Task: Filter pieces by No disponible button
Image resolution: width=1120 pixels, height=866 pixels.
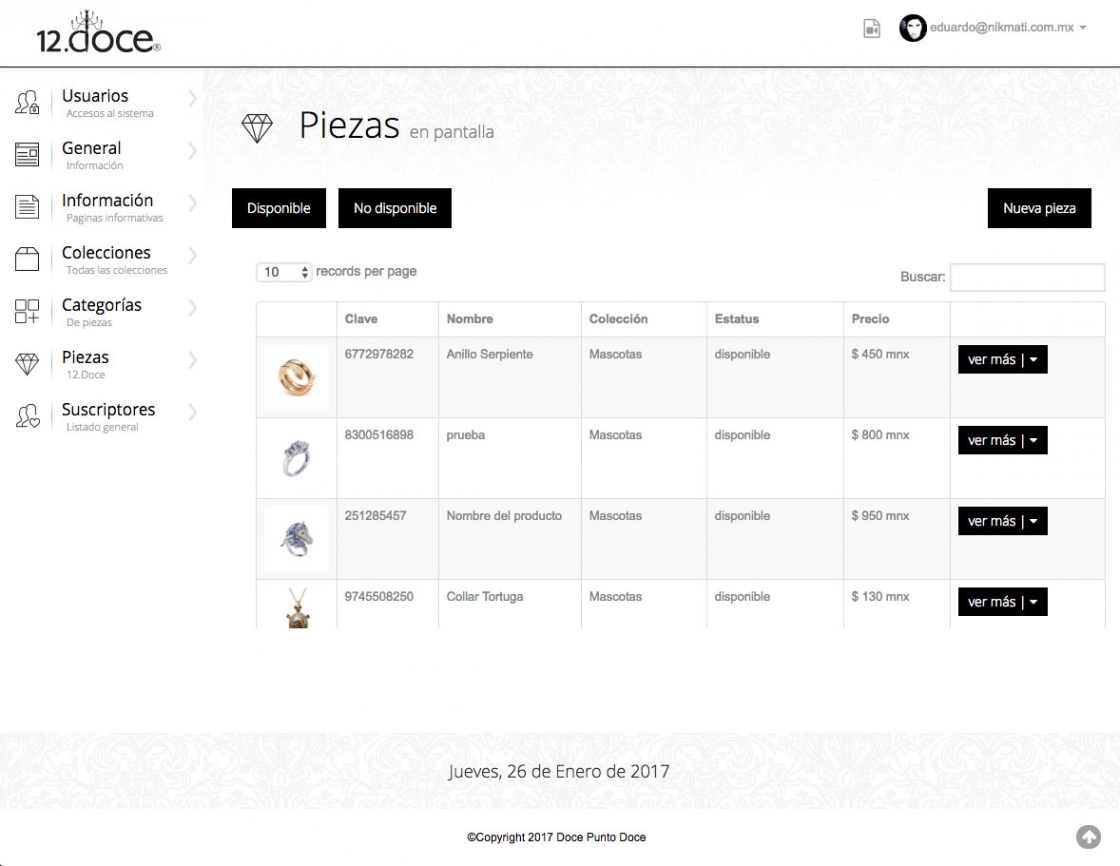Action: [x=395, y=208]
